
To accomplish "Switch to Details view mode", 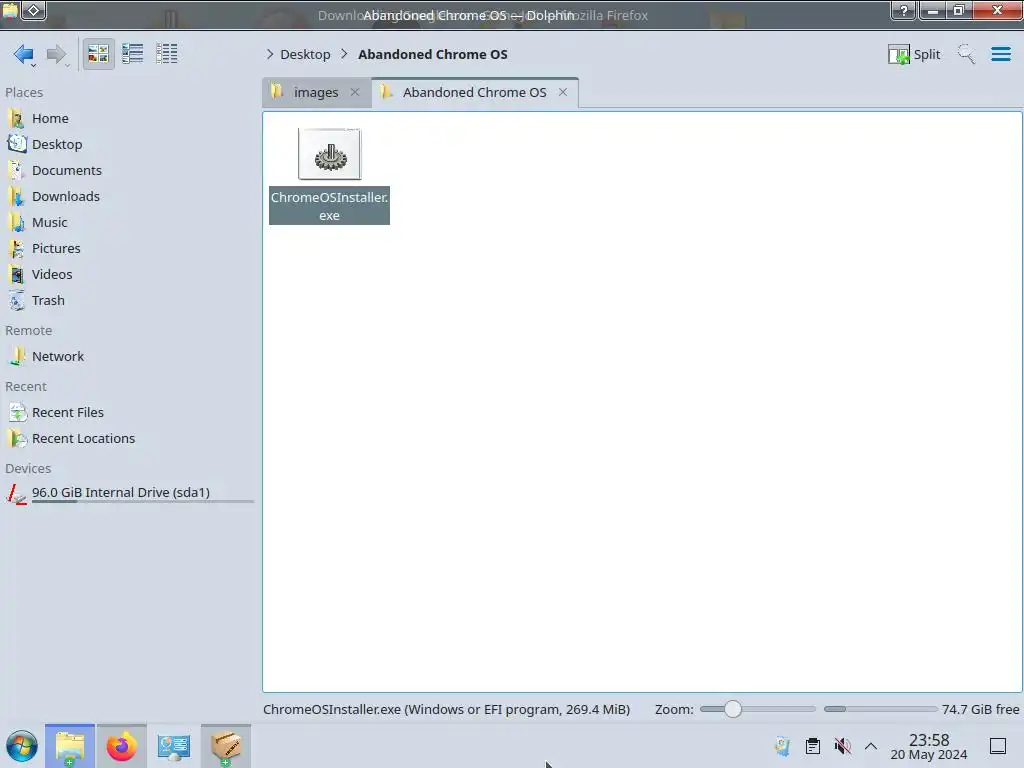I will click(x=167, y=54).
